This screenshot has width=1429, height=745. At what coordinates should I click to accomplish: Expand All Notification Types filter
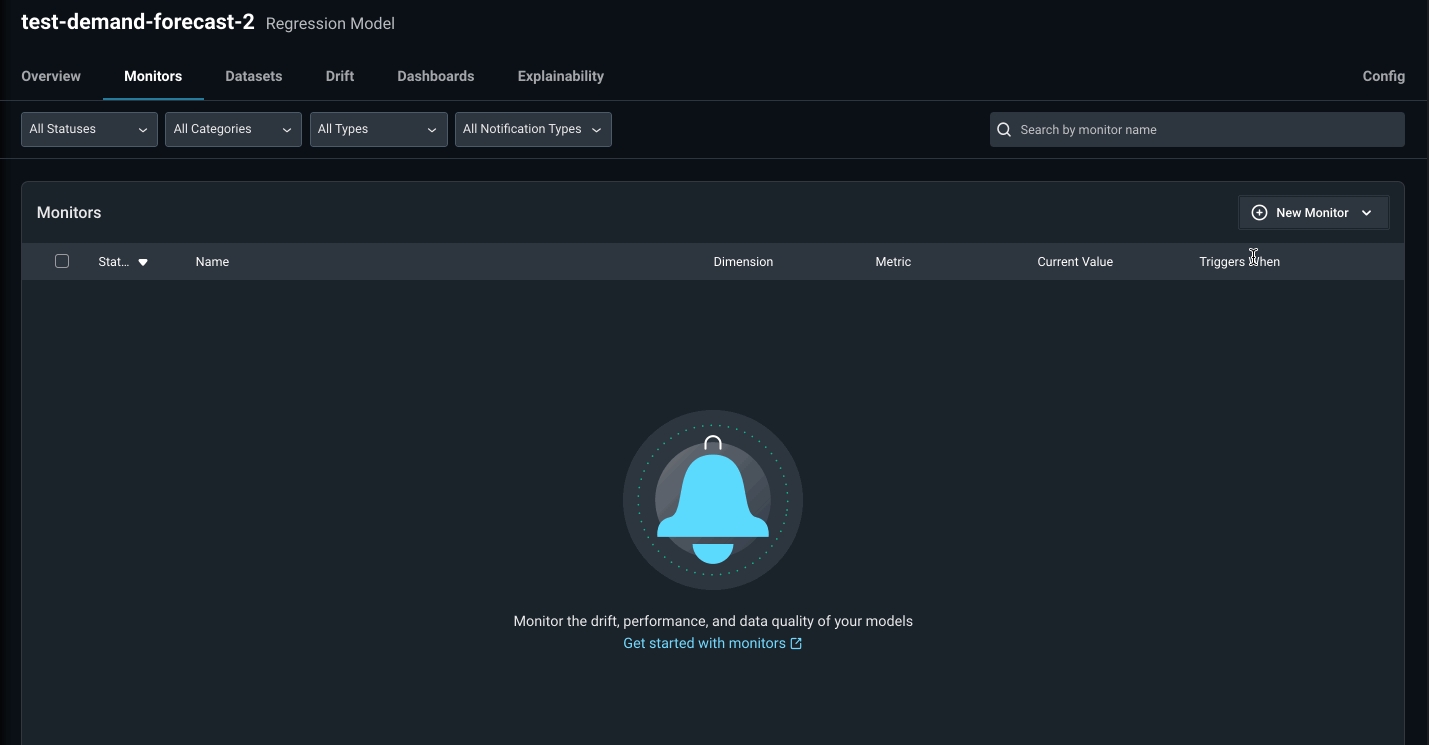[532, 130]
